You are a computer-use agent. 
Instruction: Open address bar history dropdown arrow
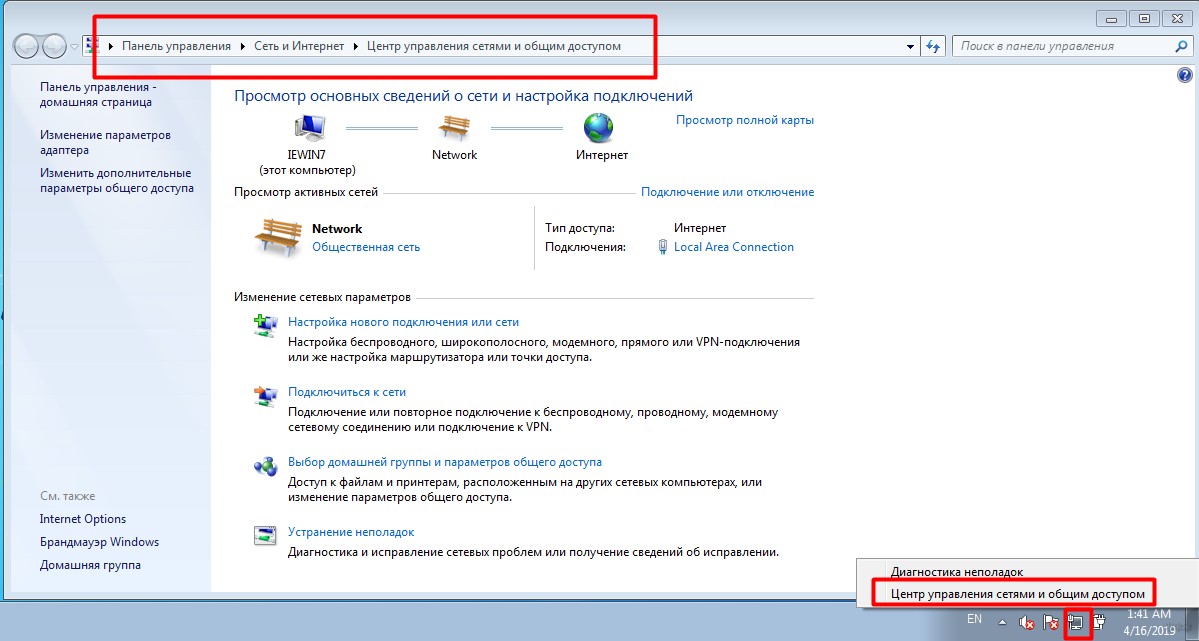pyautogui.click(x=910, y=46)
